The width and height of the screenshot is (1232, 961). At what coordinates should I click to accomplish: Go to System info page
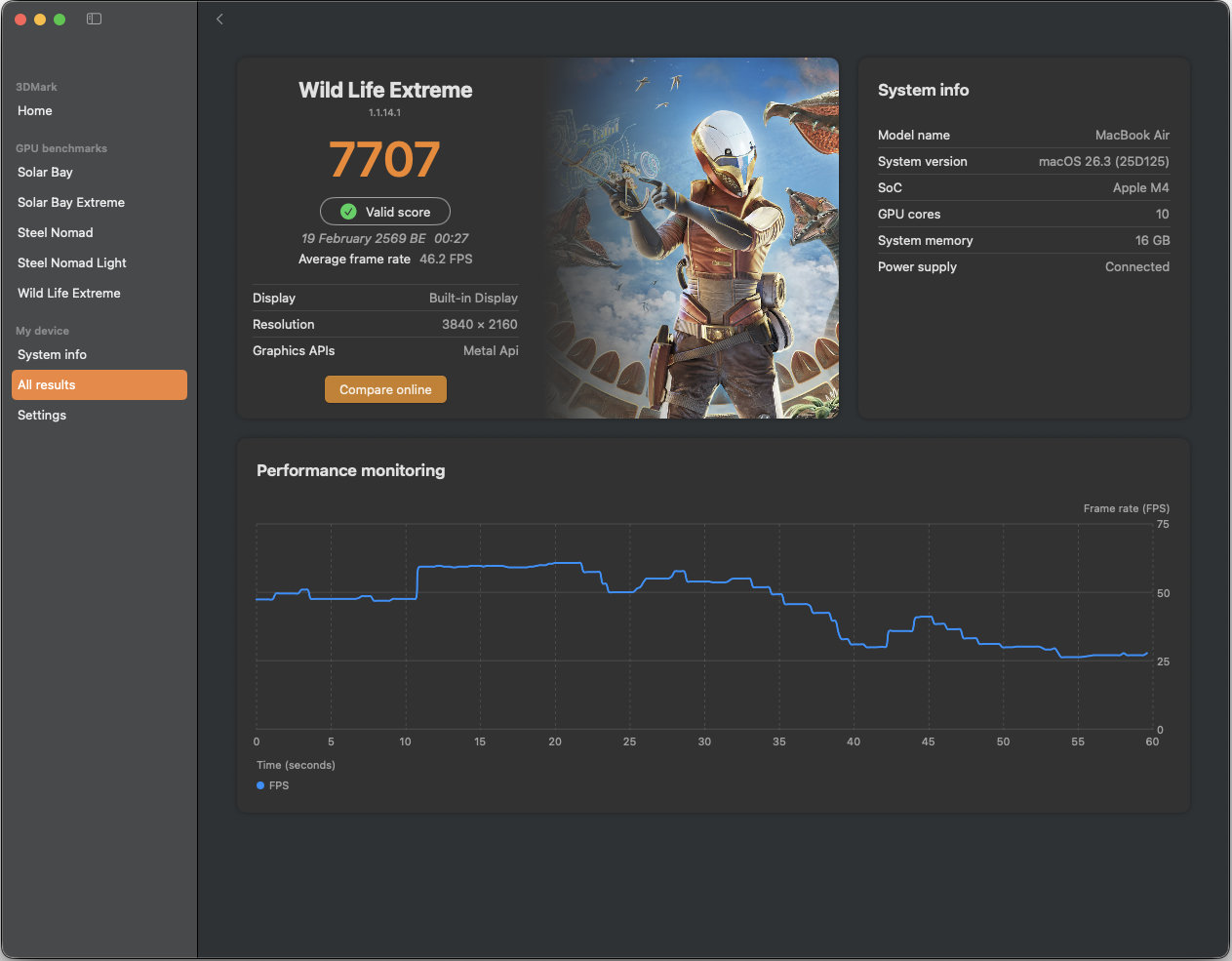53,355
